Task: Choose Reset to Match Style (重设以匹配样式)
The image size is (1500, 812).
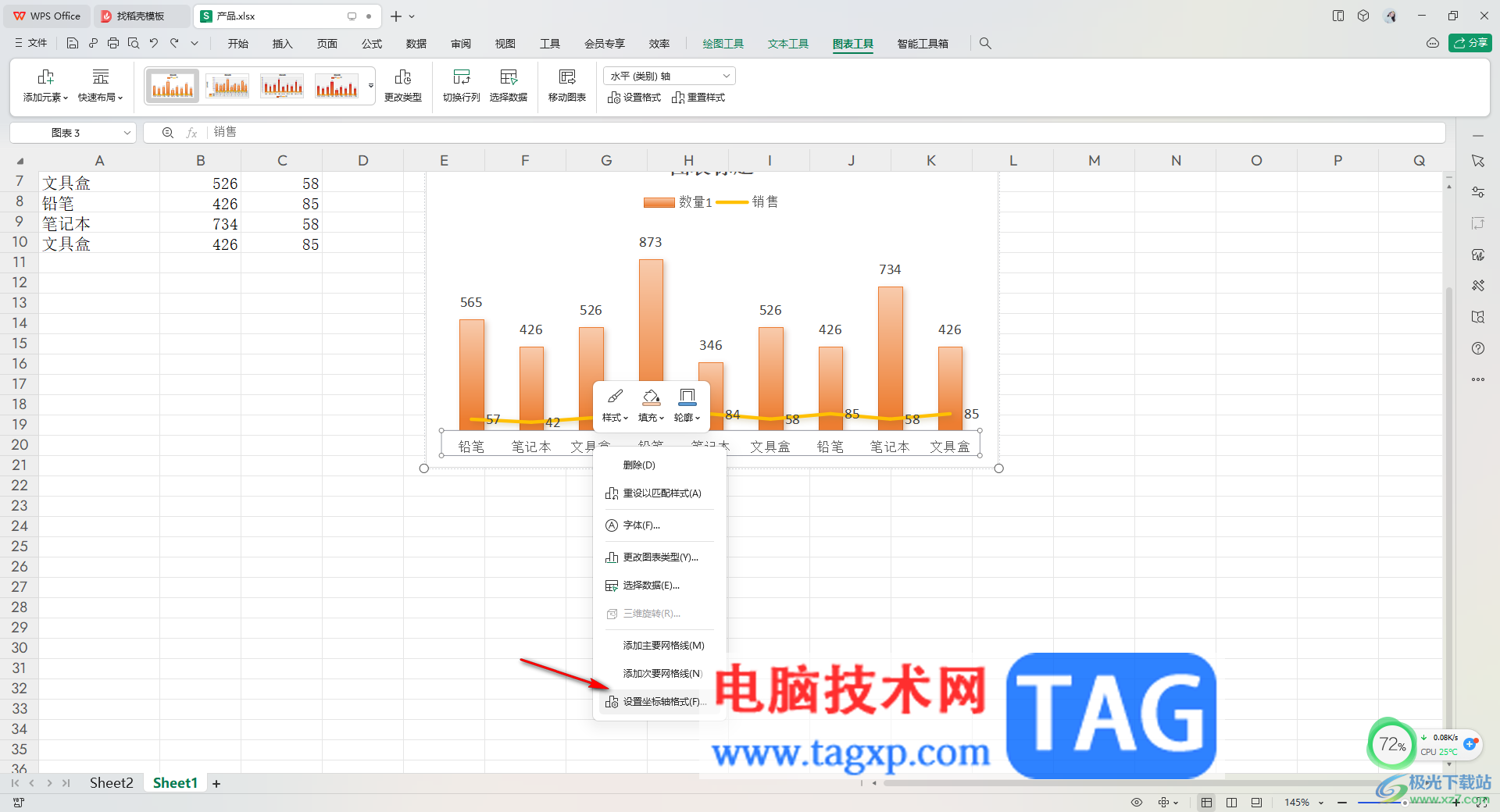Action: (659, 493)
